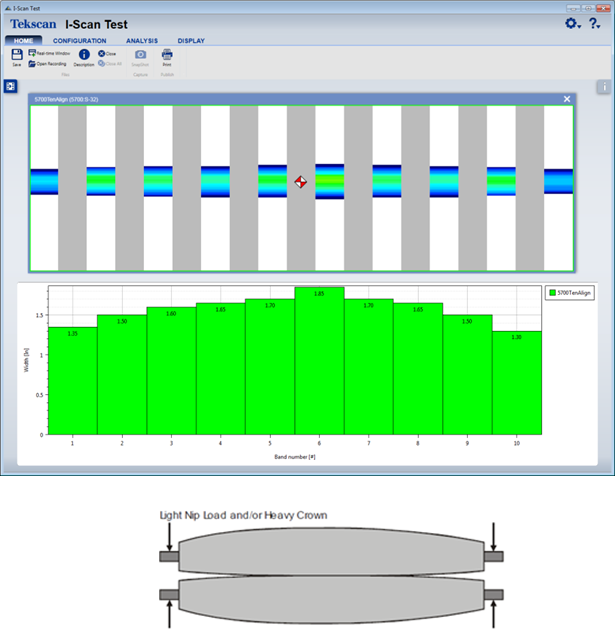This screenshot has width=615, height=639.
Task: Take a Snapshot with camera icon
Action: click(140, 55)
